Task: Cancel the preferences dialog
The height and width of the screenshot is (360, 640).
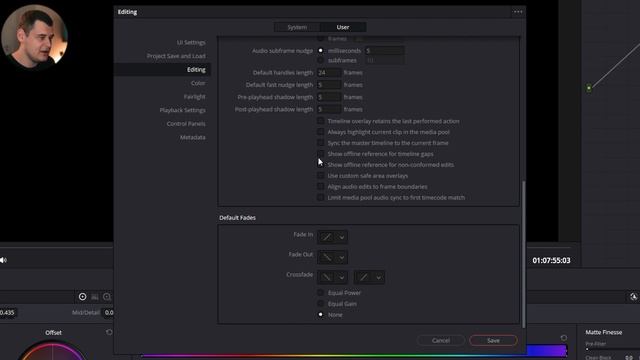Action: pyautogui.click(x=441, y=340)
